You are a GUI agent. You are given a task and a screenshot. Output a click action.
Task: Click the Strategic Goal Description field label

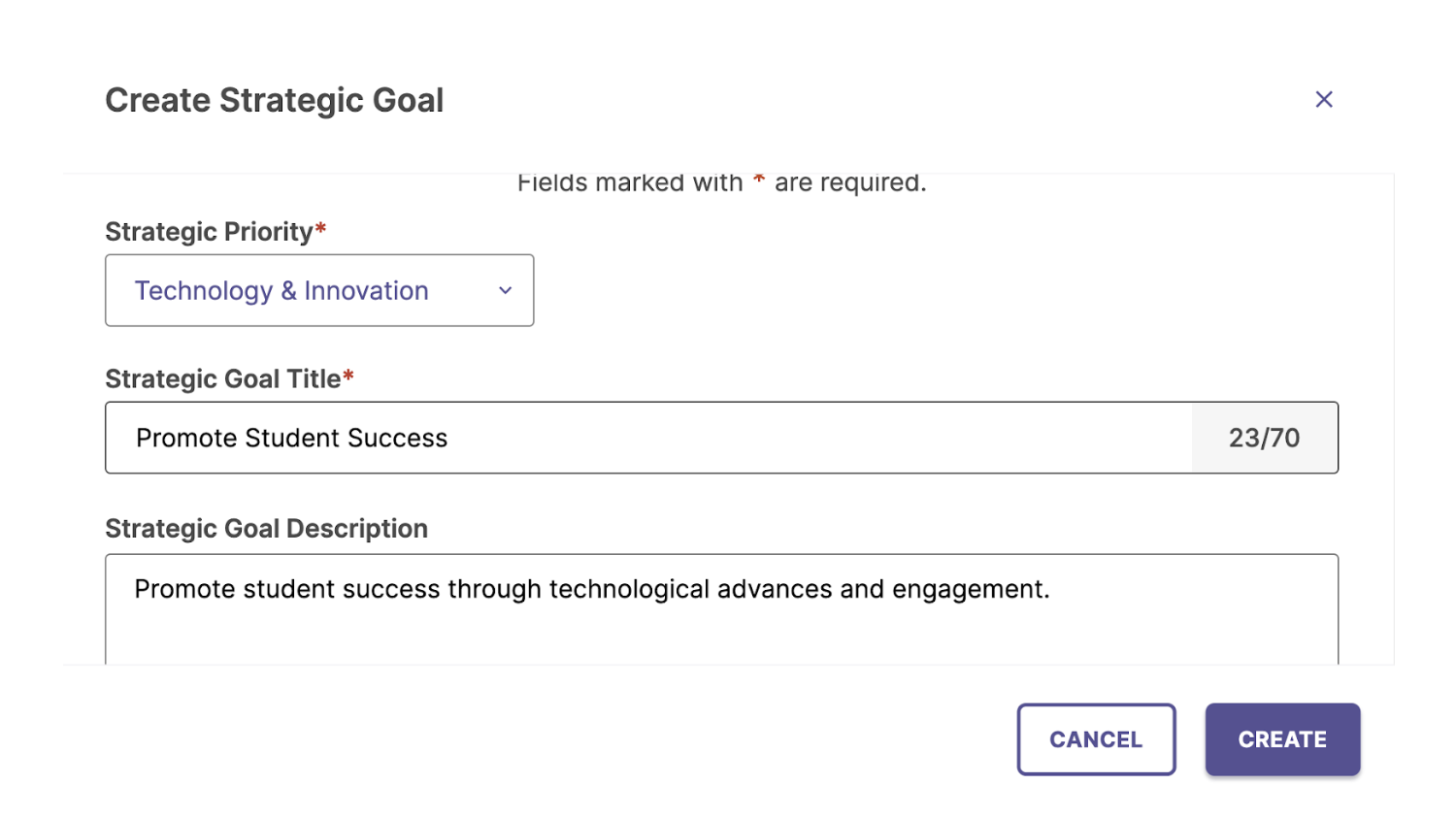coord(266,528)
